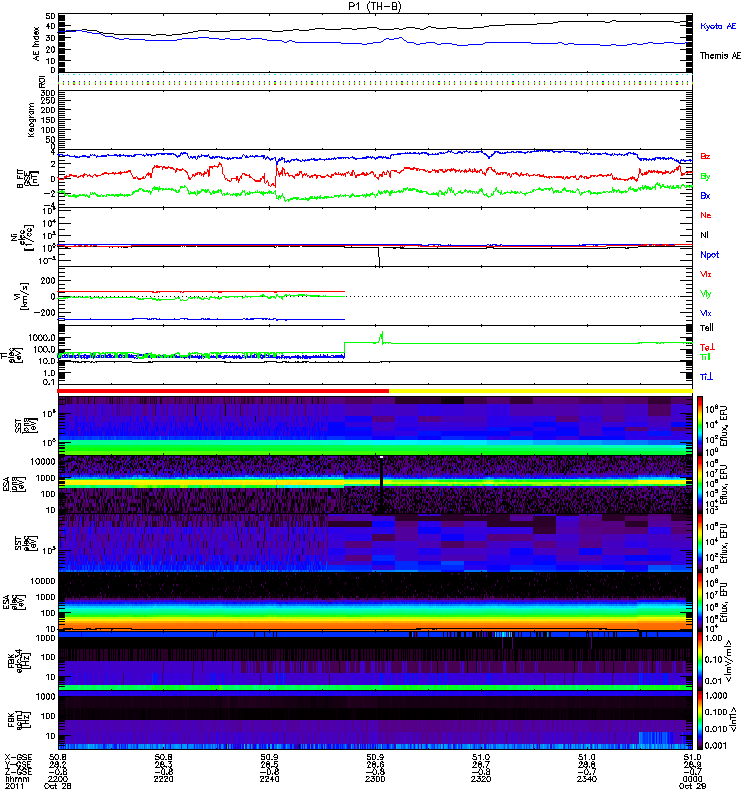Click the red Viz velocity legend label

[706, 274]
